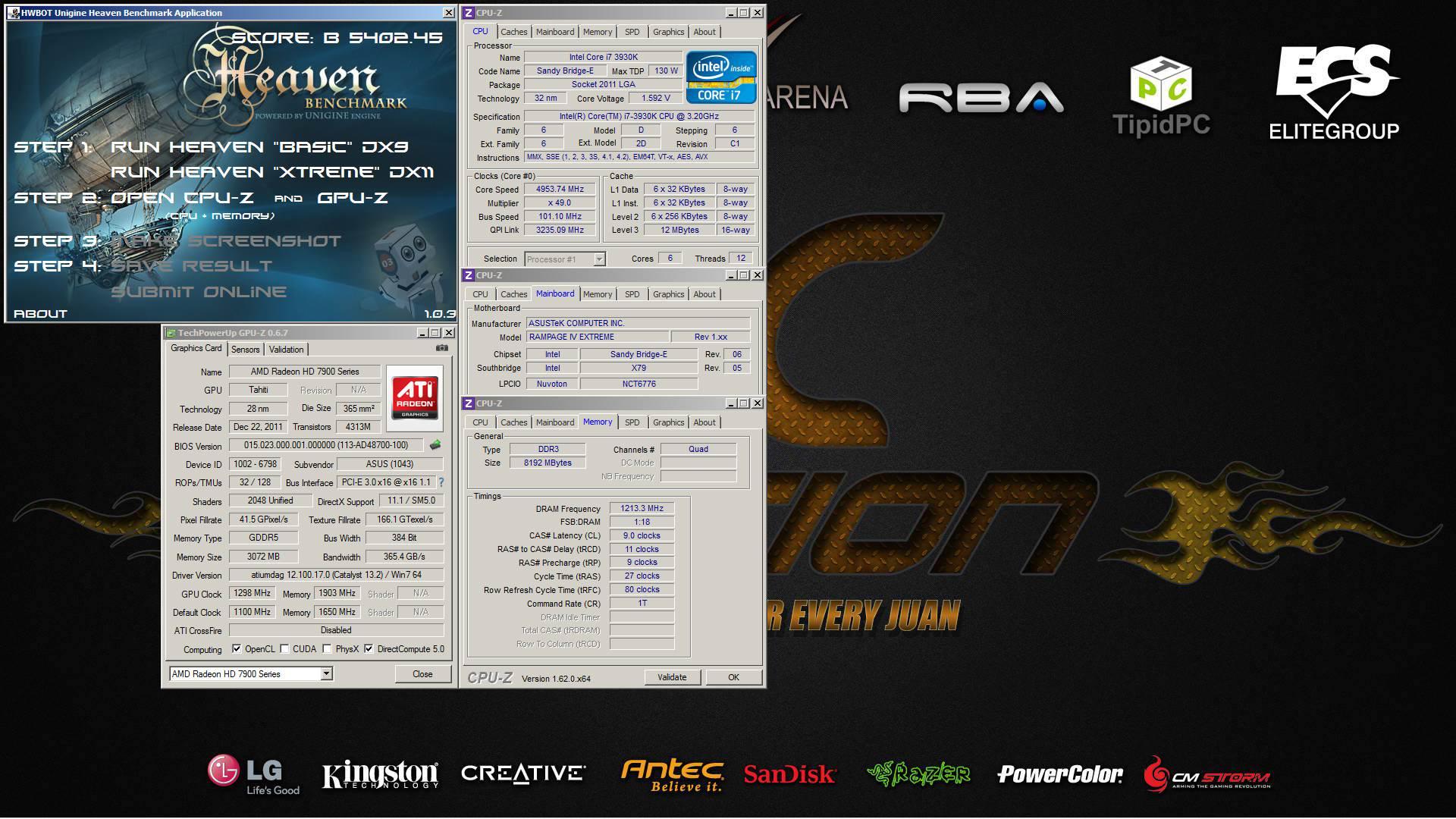Click the Kingston Technology logo

point(380,774)
